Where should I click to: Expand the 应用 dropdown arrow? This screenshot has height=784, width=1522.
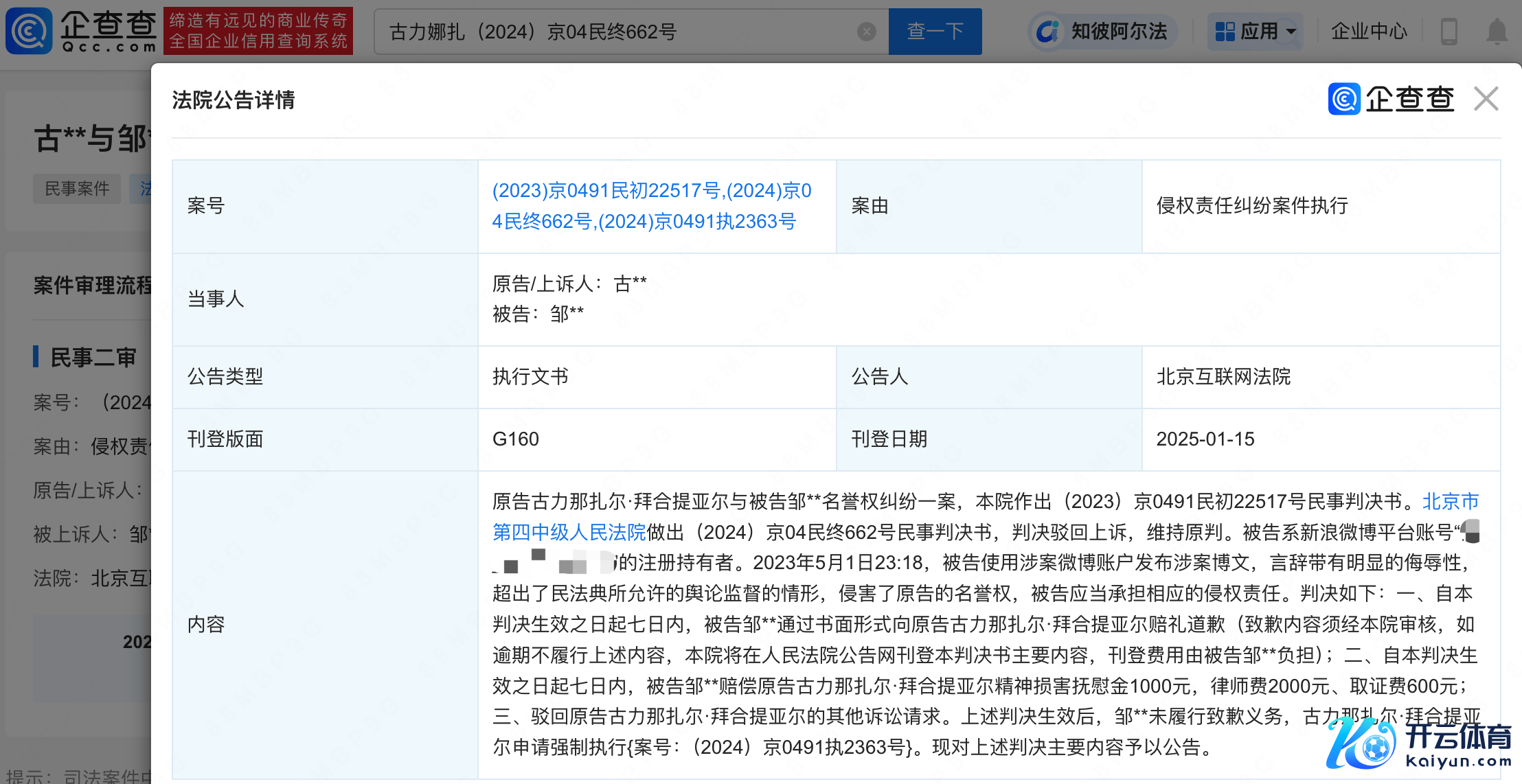click(1291, 32)
